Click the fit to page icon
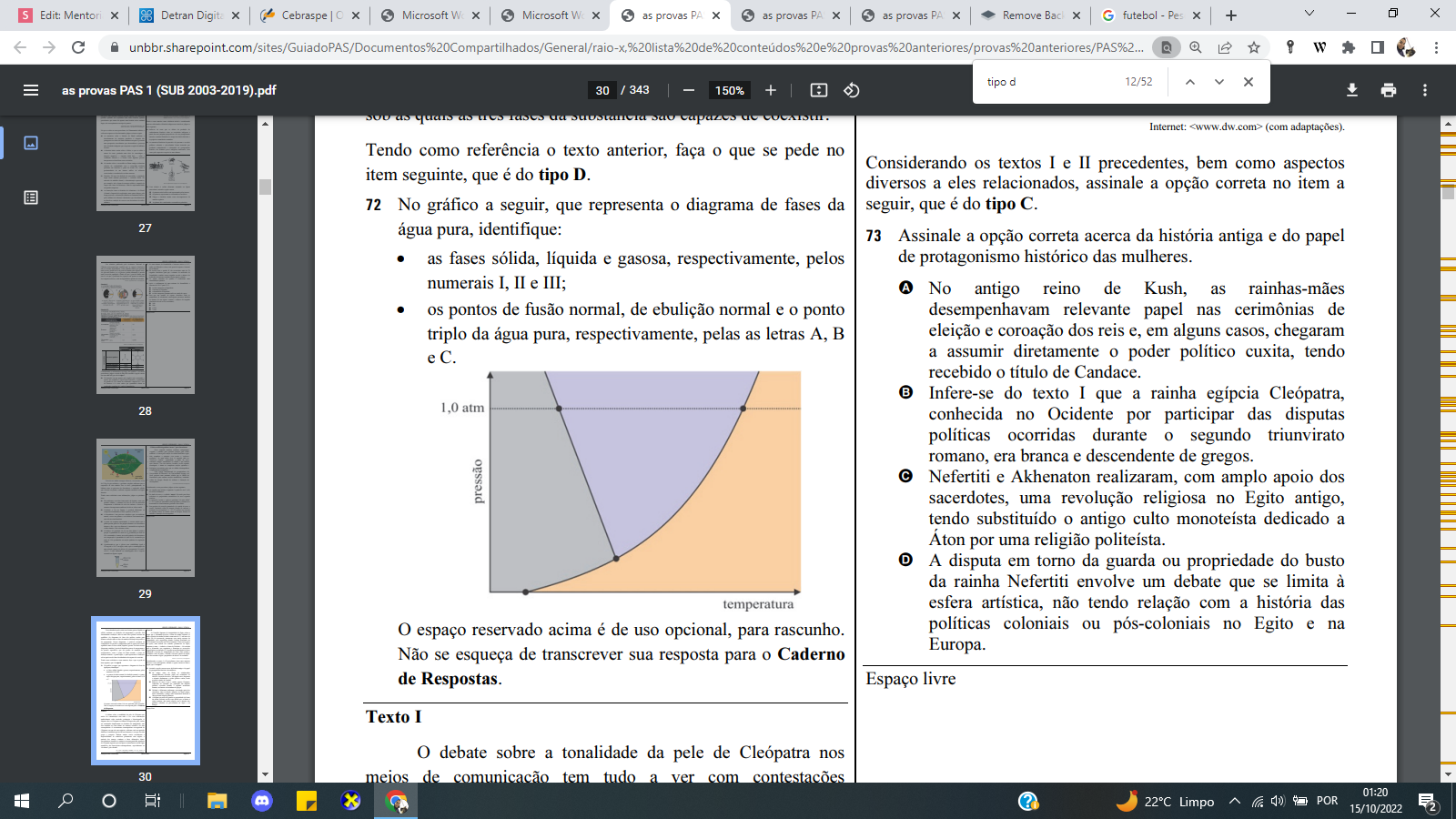The width and height of the screenshot is (1456, 819). click(819, 90)
